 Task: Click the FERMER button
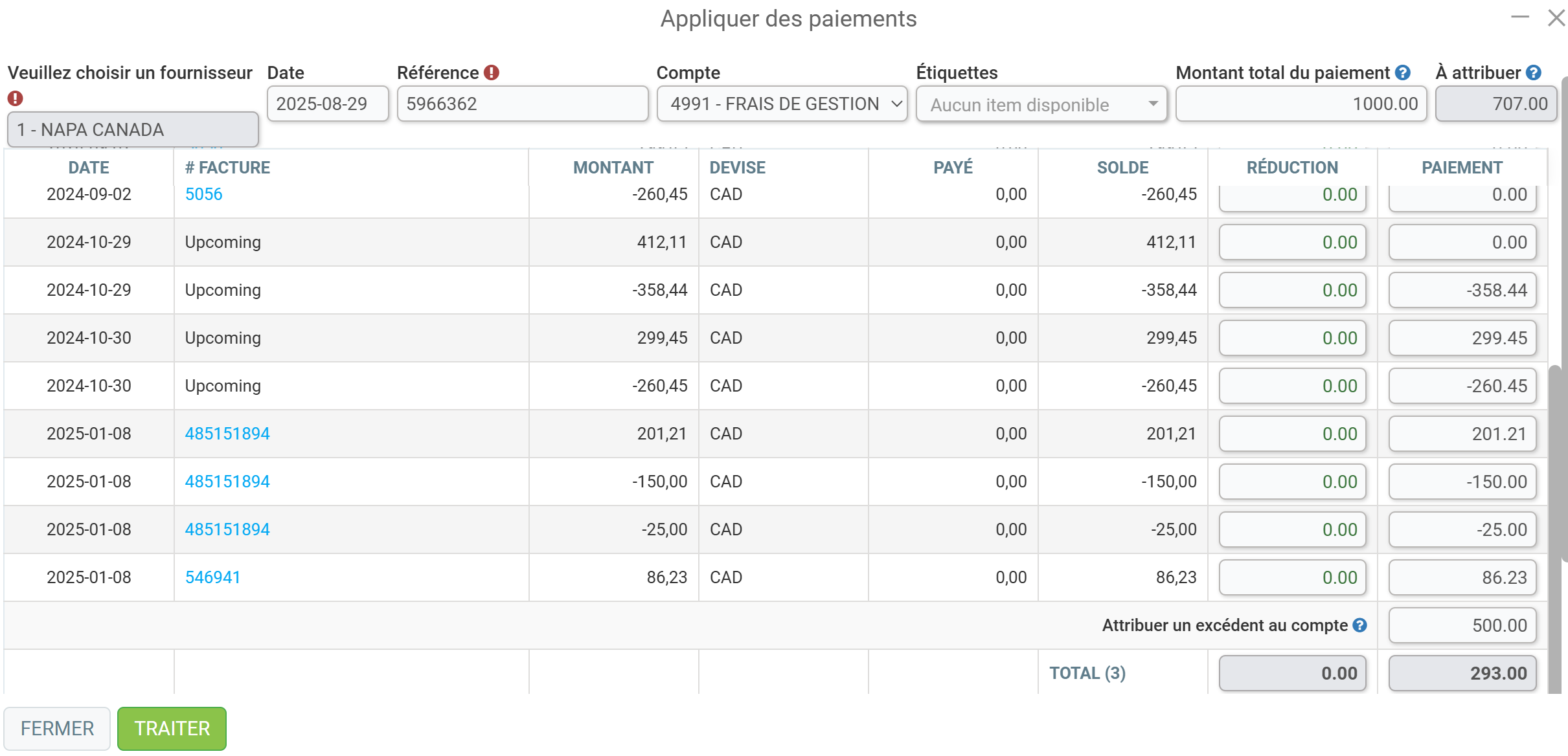(x=57, y=728)
